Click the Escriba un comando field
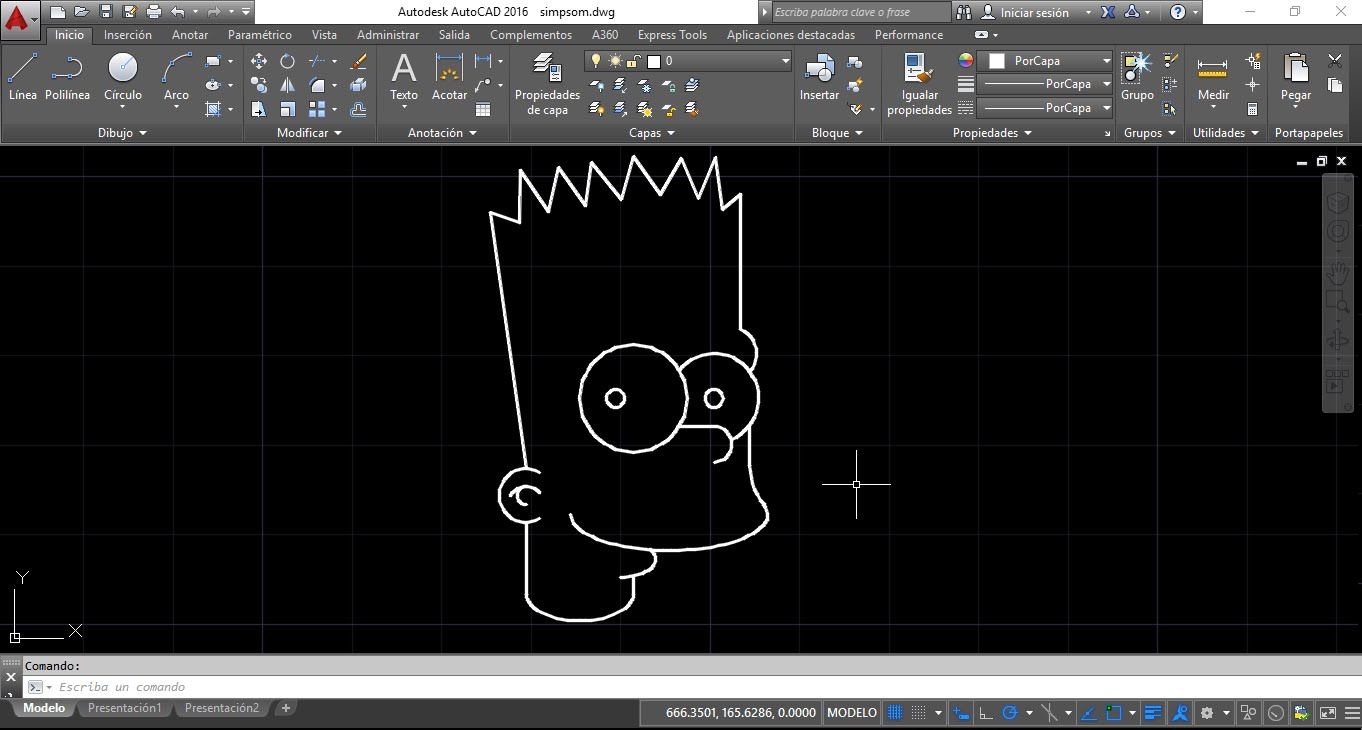The image size is (1362, 730). (300, 687)
